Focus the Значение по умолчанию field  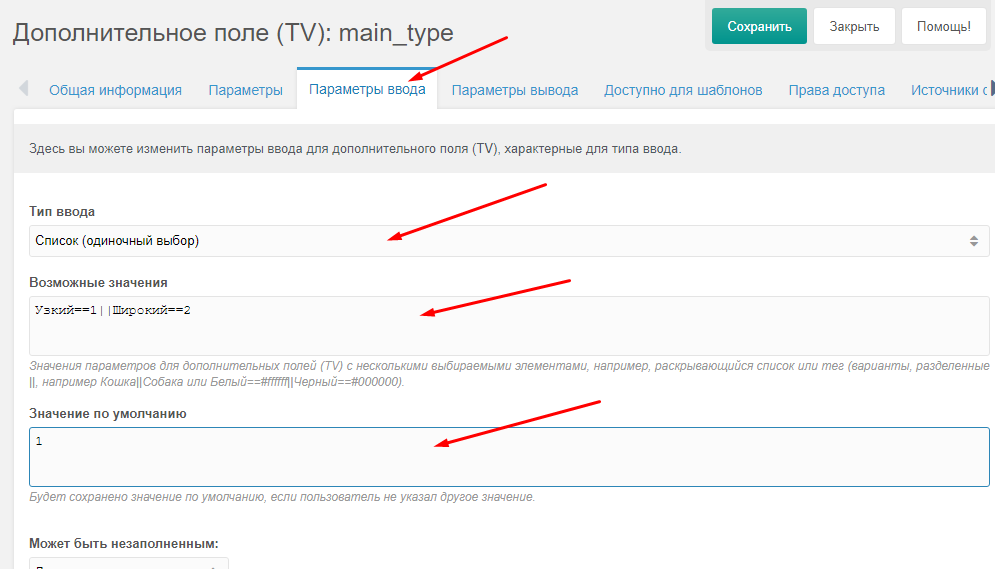click(509, 457)
